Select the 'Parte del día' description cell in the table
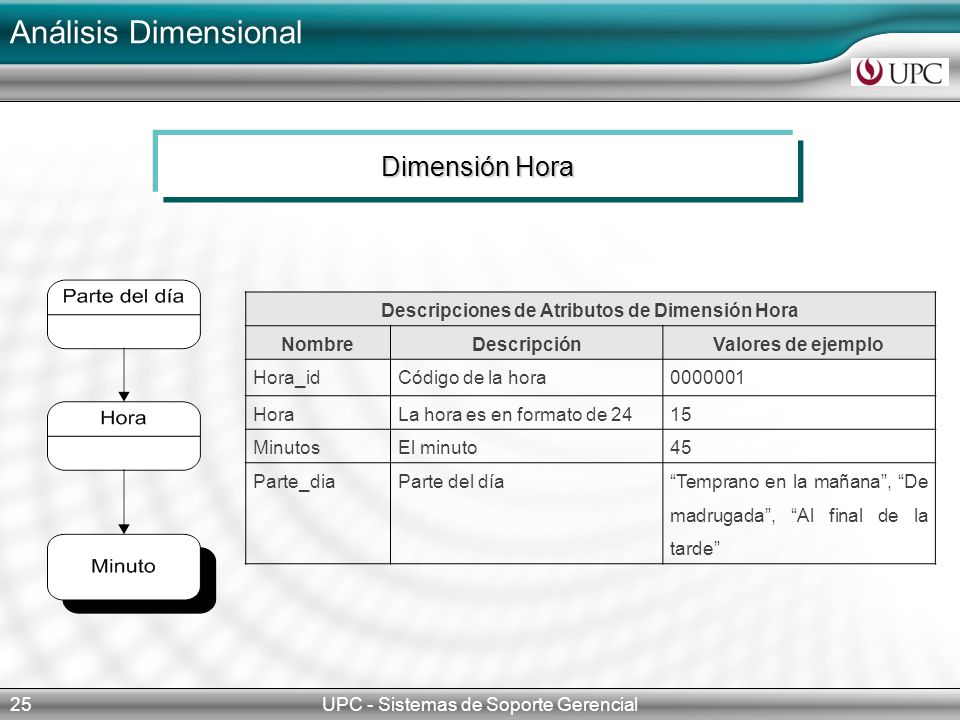Screen dimensions: 960x720 click(x=527, y=514)
